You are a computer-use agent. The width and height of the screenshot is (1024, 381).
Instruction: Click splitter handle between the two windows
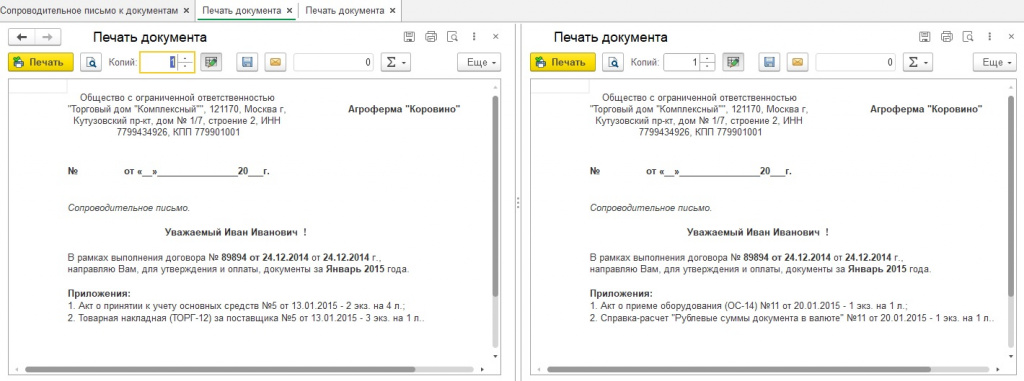pos(517,202)
